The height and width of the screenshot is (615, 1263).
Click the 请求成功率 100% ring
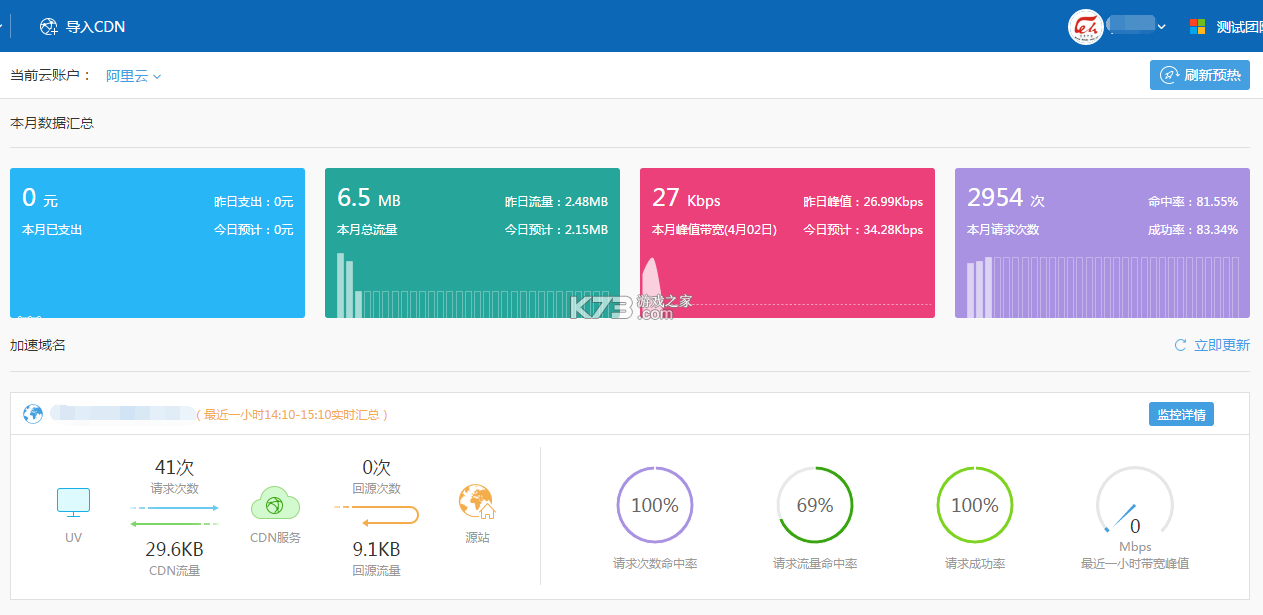pos(975,505)
